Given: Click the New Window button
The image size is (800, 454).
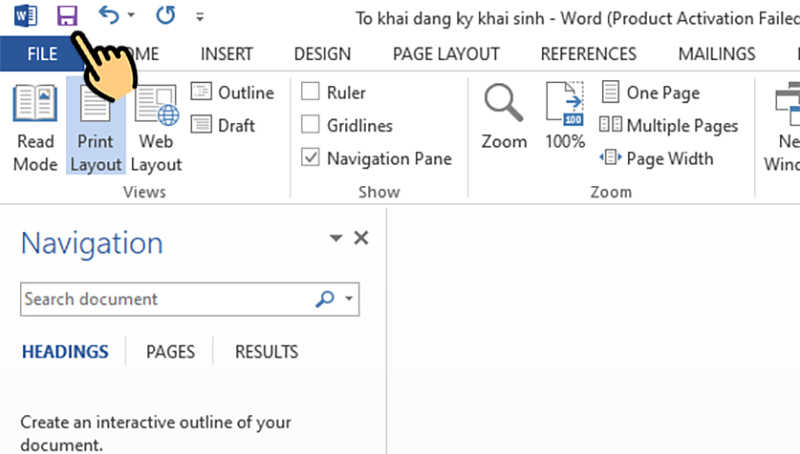Looking at the screenshot, I should coord(782,128).
